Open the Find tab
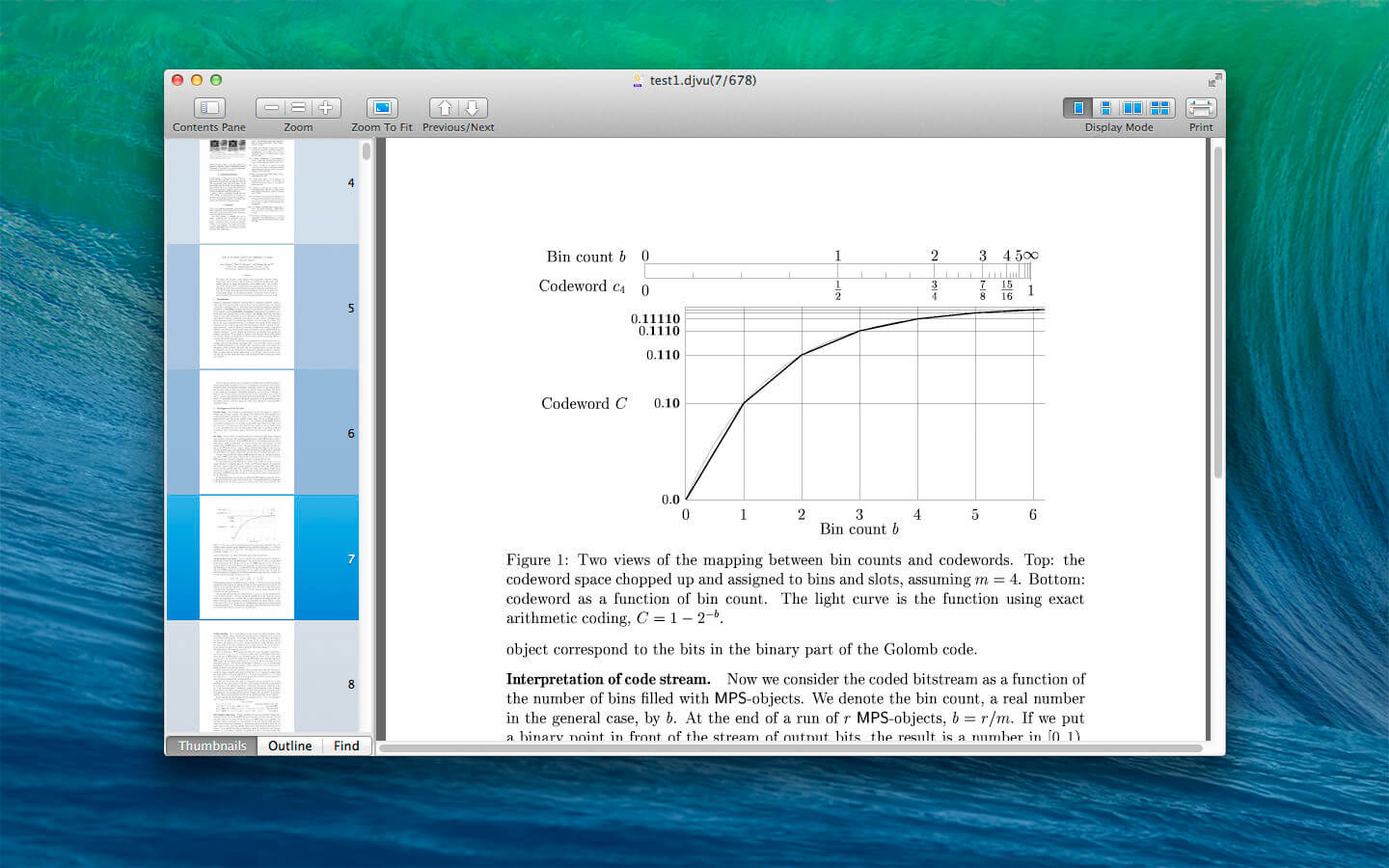This screenshot has width=1389, height=868. pos(346,746)
